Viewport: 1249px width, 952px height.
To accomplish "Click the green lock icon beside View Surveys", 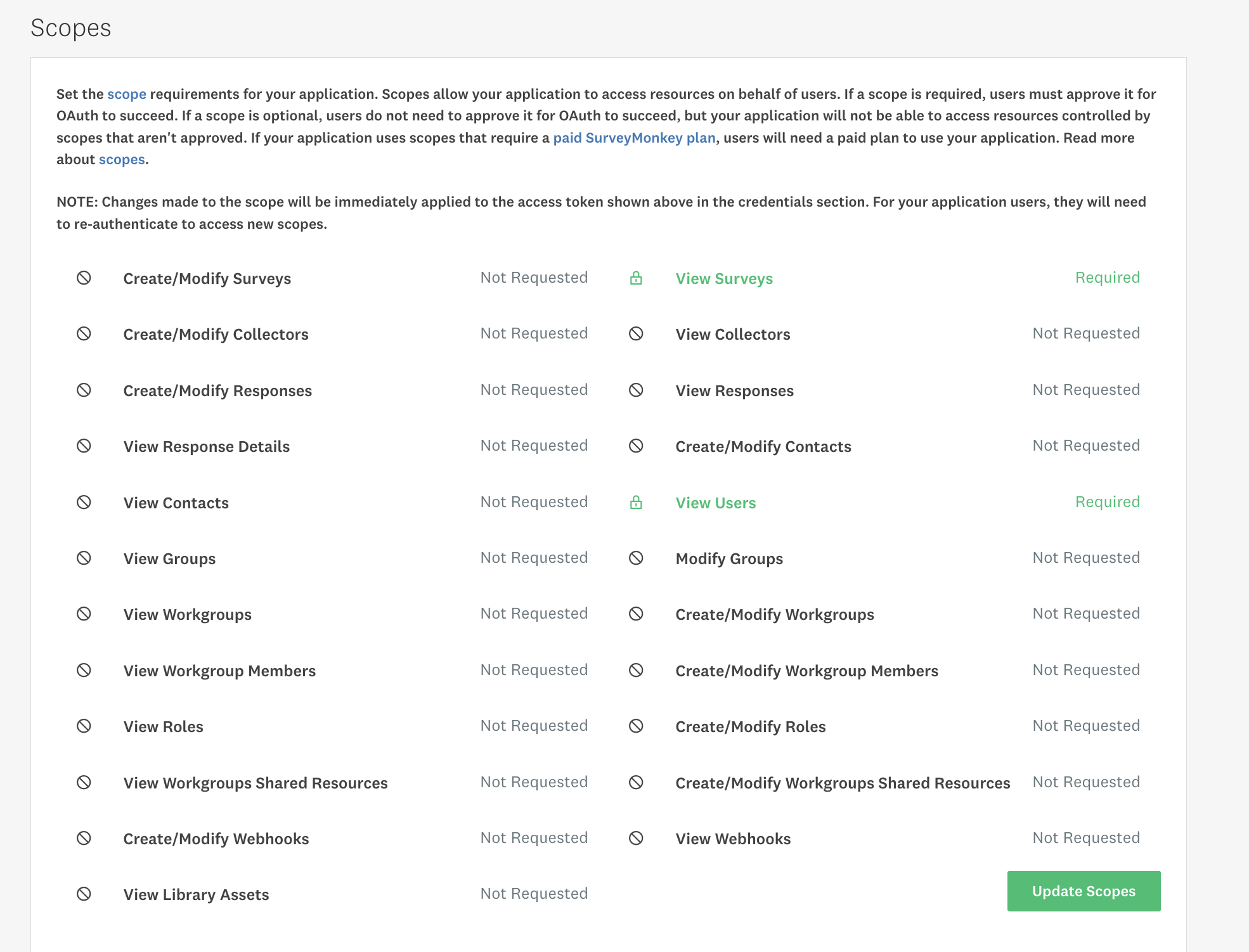I will click(x=636, y=278).
